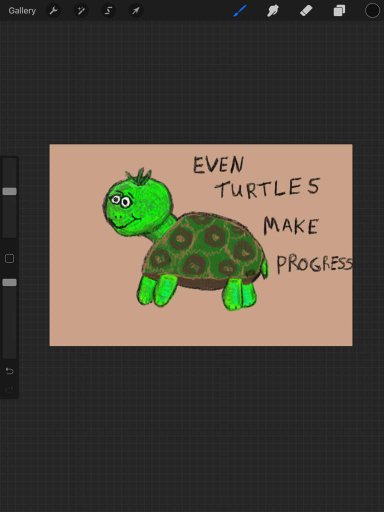Tap the upper brush size slider track
Viewport: 384px width, 512px height.
pos(9,198)
